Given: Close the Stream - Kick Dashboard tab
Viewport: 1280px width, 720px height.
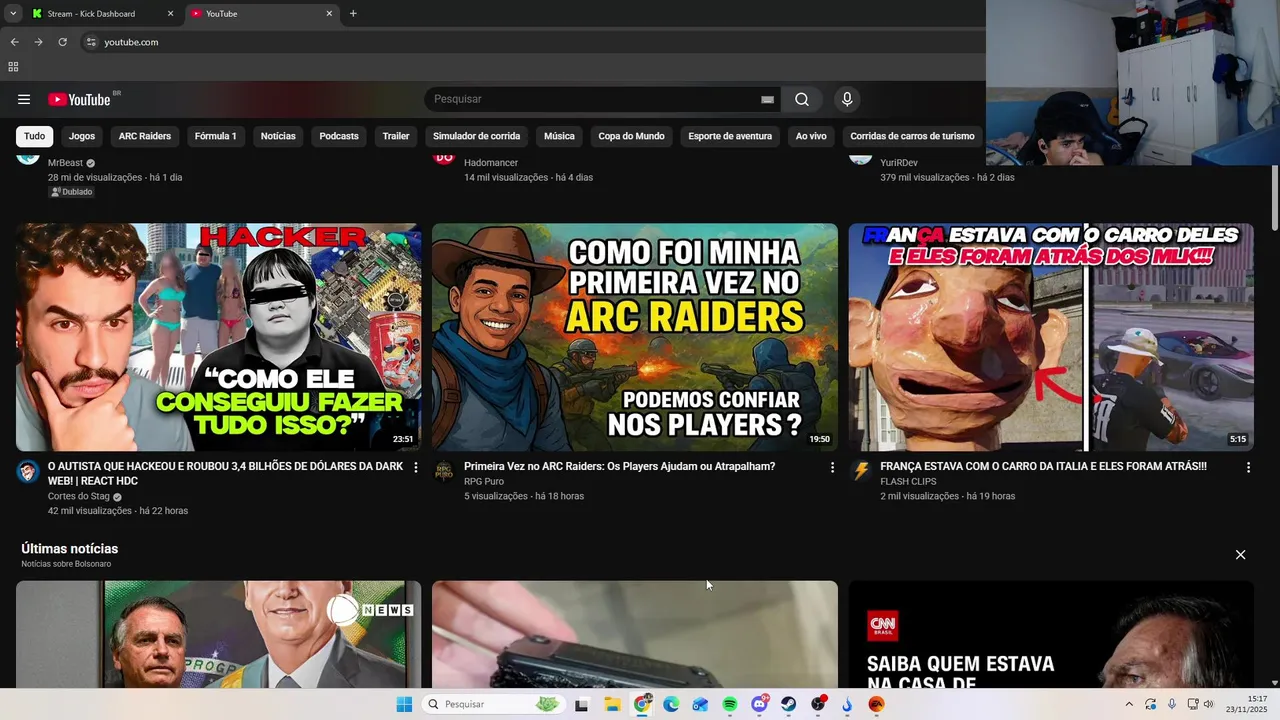Looking at the screenshot, I should point(170,14).
